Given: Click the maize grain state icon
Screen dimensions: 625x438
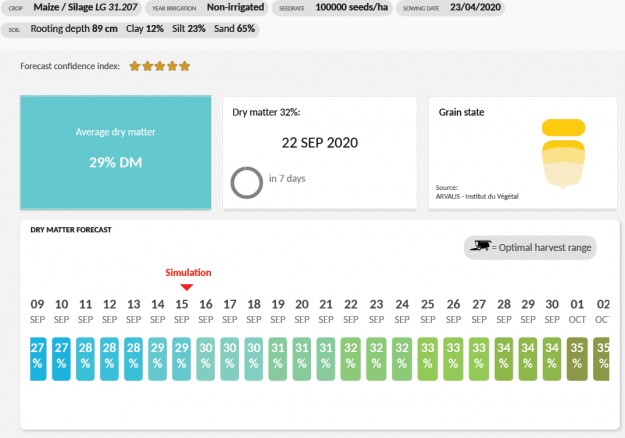Looking at the screenshot, I should coord(561,152).
